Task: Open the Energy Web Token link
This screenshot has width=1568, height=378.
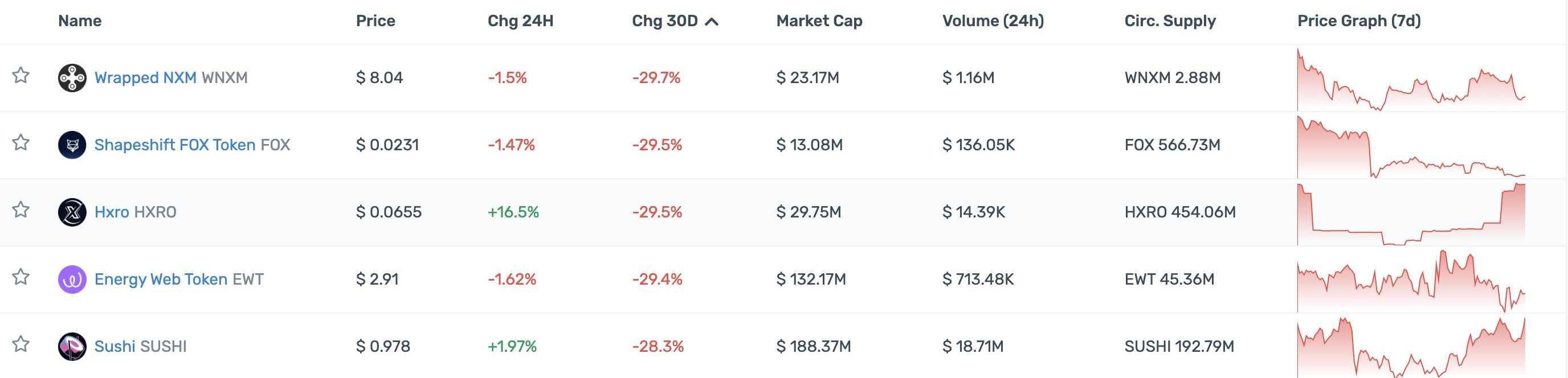Action: point(161,280)
